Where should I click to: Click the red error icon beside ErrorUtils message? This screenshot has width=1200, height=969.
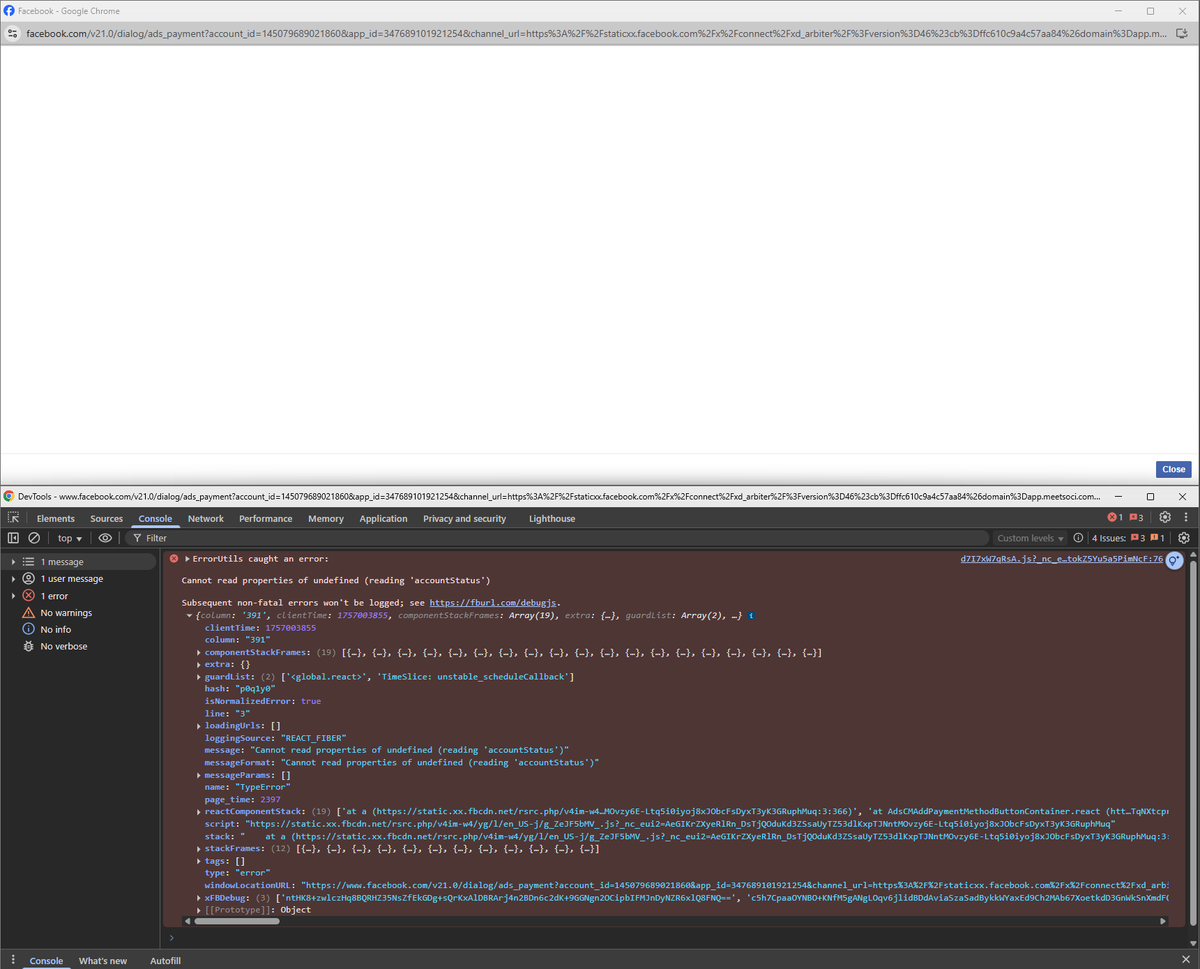coord(174,559)
